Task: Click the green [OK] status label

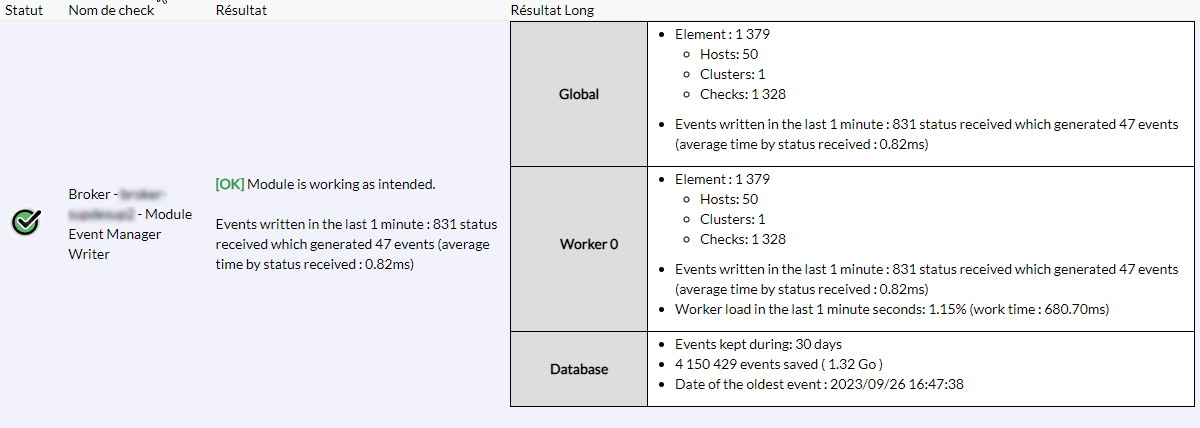Action: tap(230, 185)
